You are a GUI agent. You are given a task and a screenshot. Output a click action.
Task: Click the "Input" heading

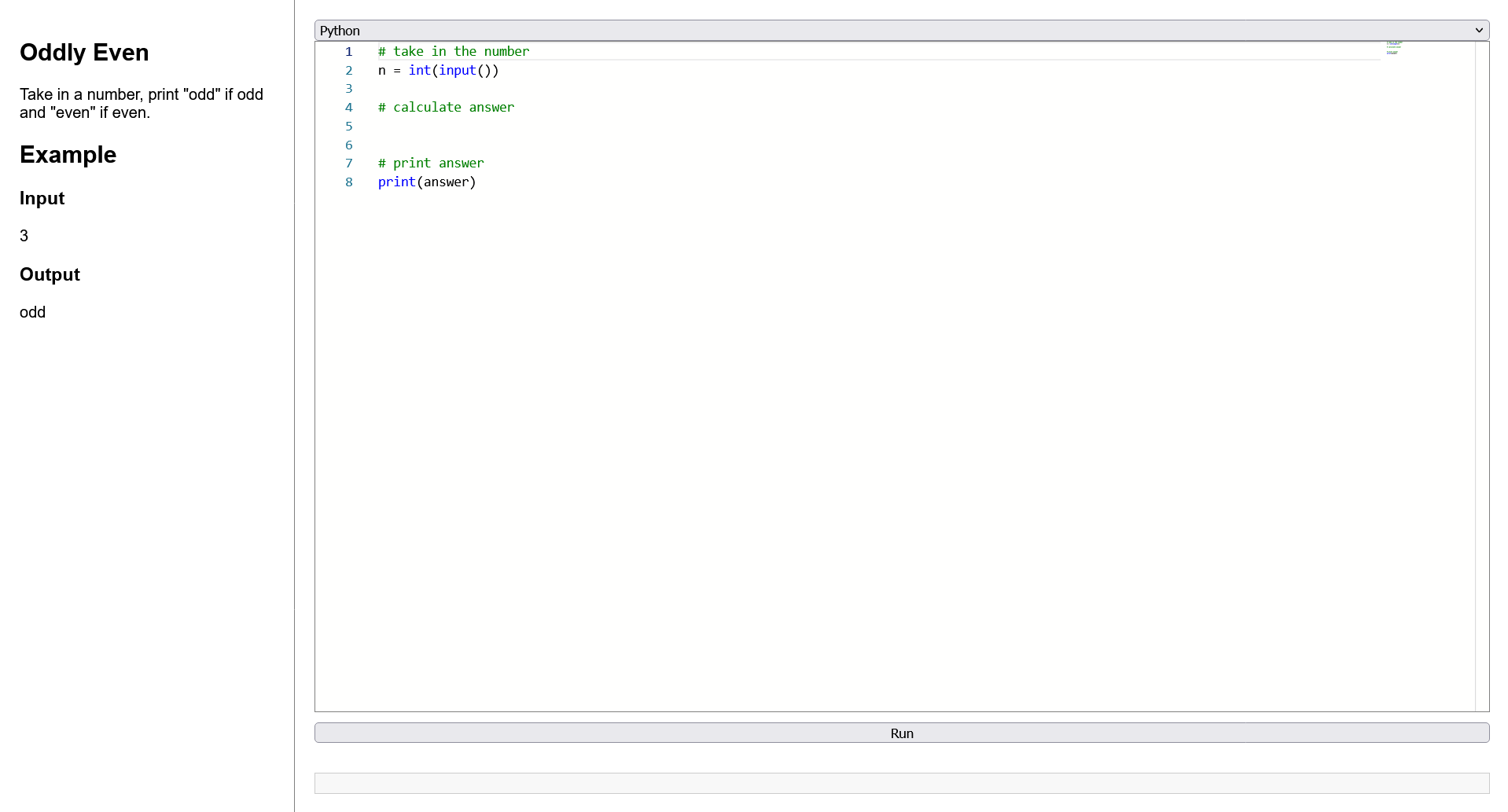(x=42, y=198)
